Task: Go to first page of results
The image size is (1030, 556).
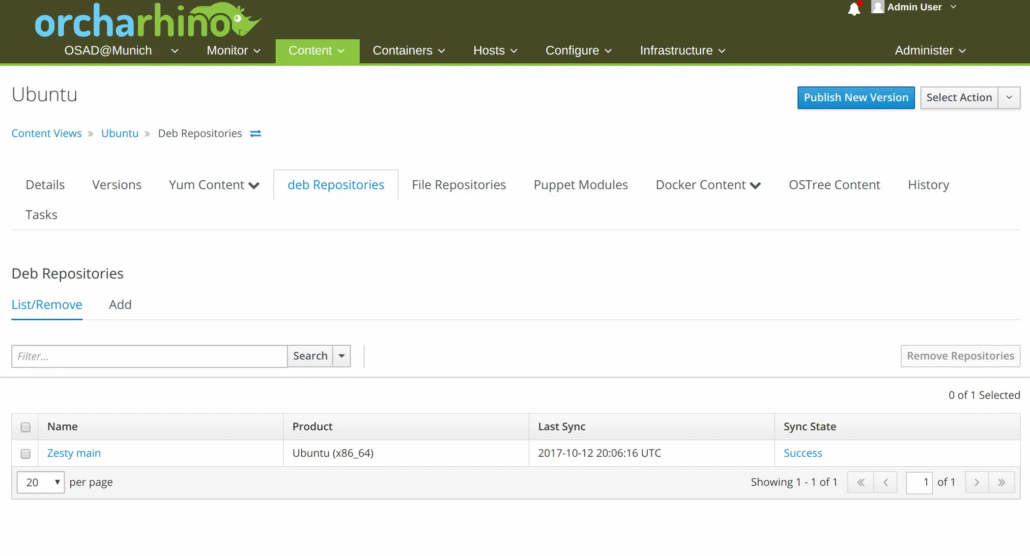Action: point(859,482)
